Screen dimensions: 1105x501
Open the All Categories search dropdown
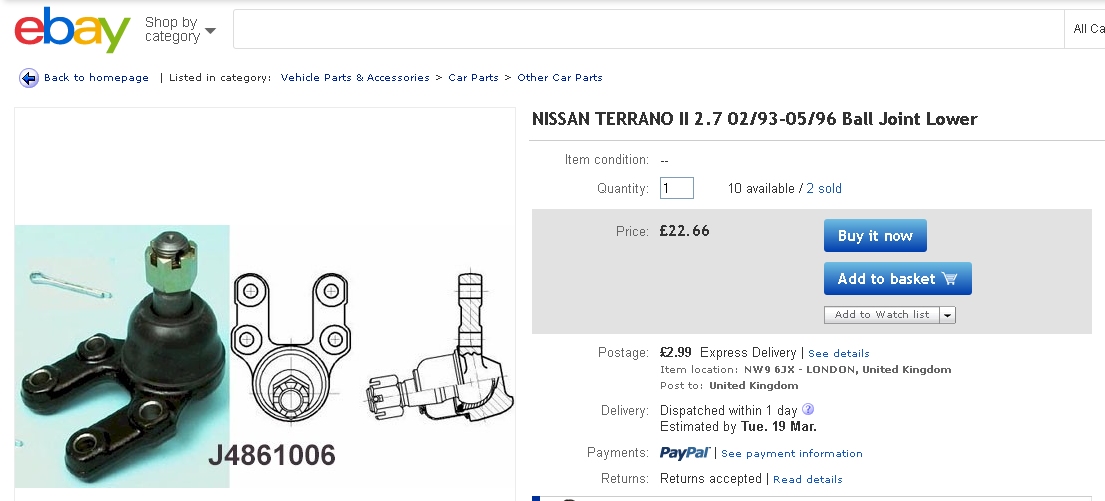pyautogui.click(x=1087, y=29)
